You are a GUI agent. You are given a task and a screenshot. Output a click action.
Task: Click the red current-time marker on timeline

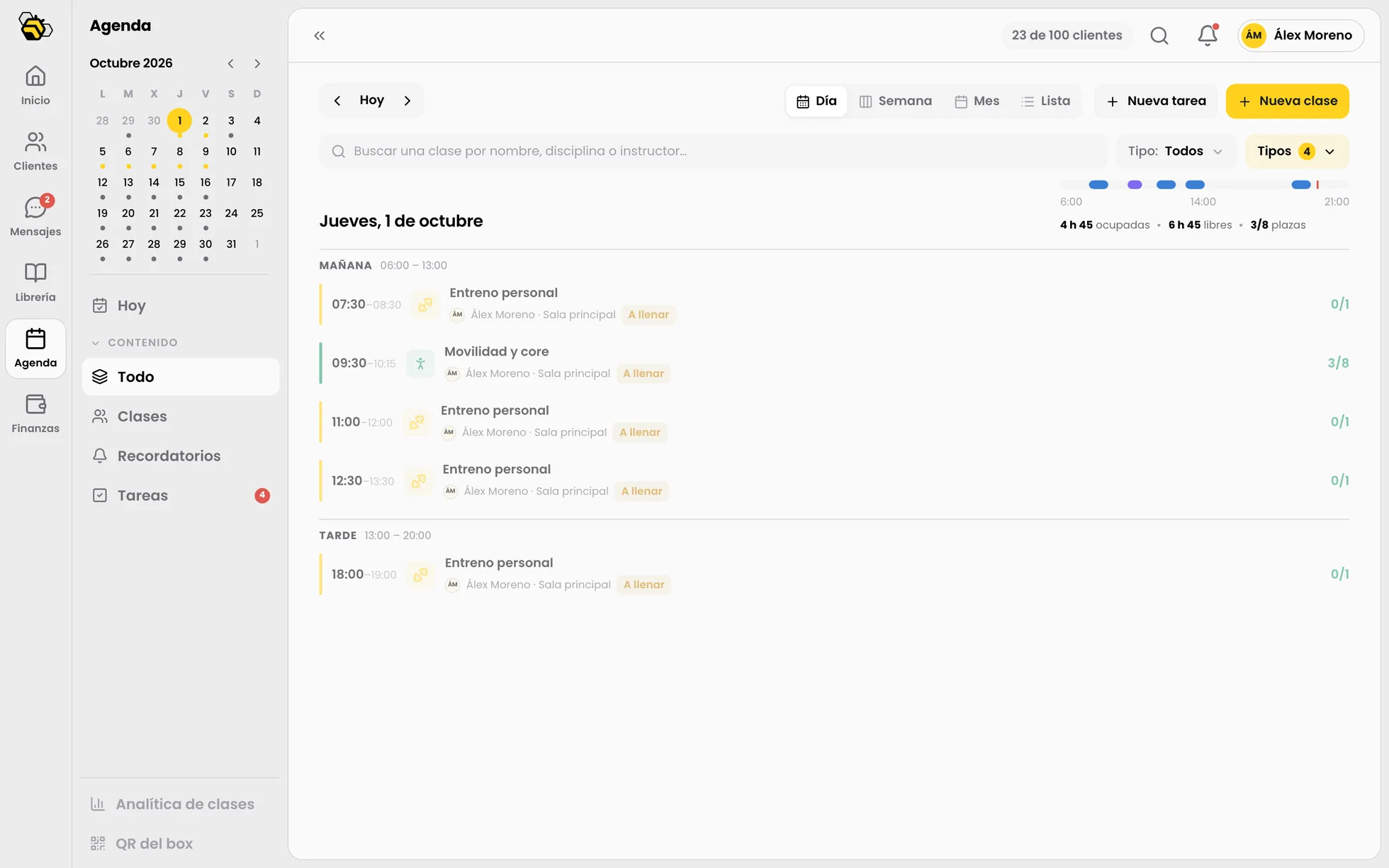(x=1317, y=185)
